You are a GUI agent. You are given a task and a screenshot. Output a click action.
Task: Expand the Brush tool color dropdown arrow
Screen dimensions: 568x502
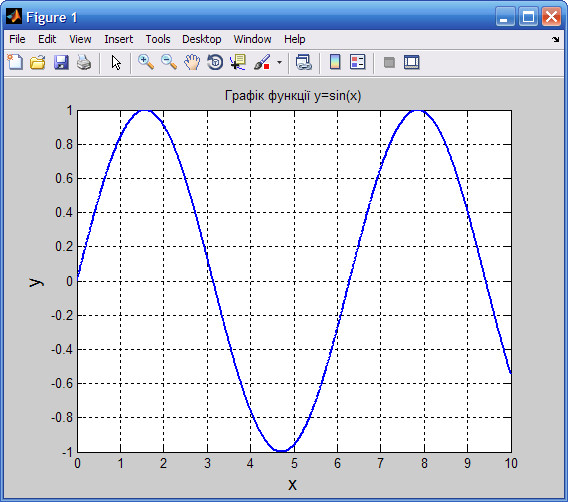(279, 63)
